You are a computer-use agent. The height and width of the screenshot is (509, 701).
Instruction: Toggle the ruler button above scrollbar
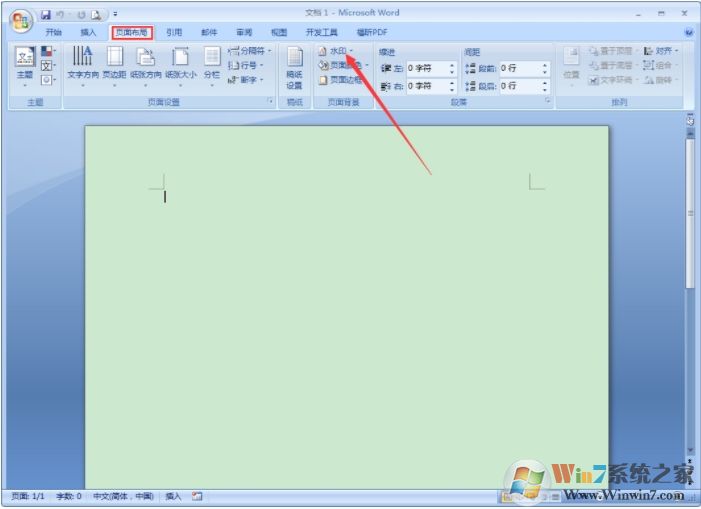(x=690, y=119)
